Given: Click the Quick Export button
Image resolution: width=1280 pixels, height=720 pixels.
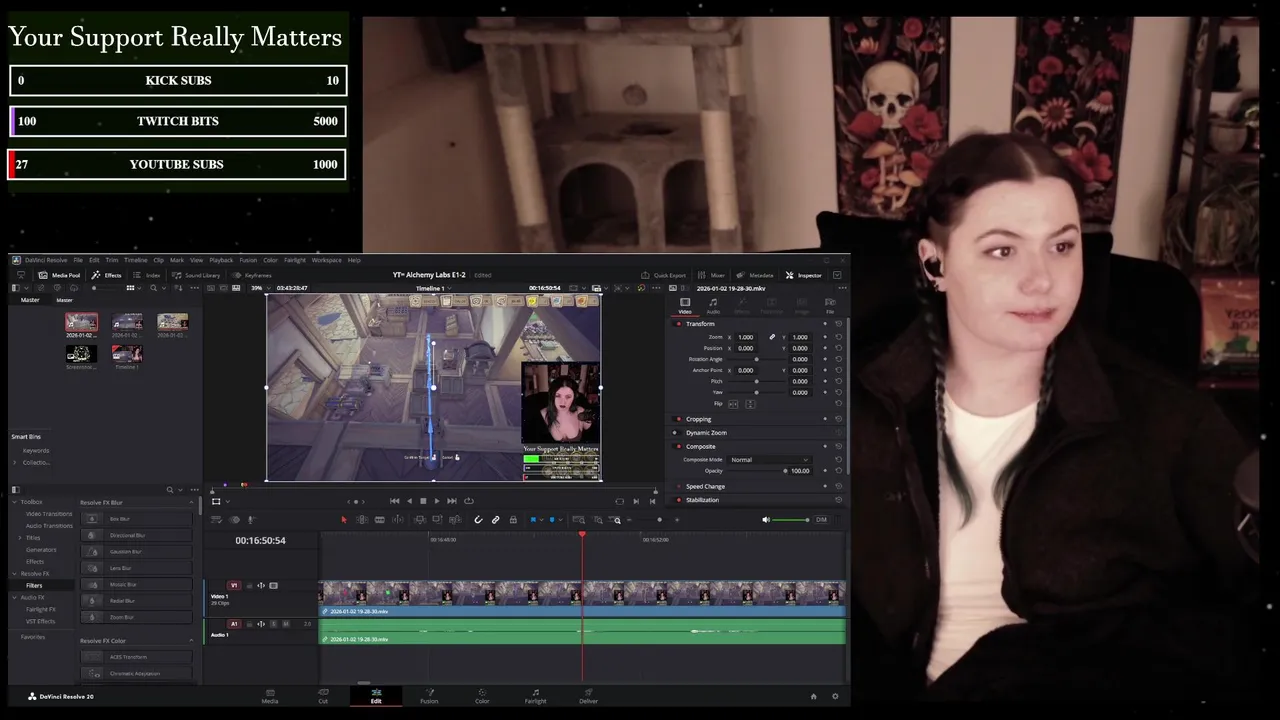Looking at the screenshot, I should [664, 275].
